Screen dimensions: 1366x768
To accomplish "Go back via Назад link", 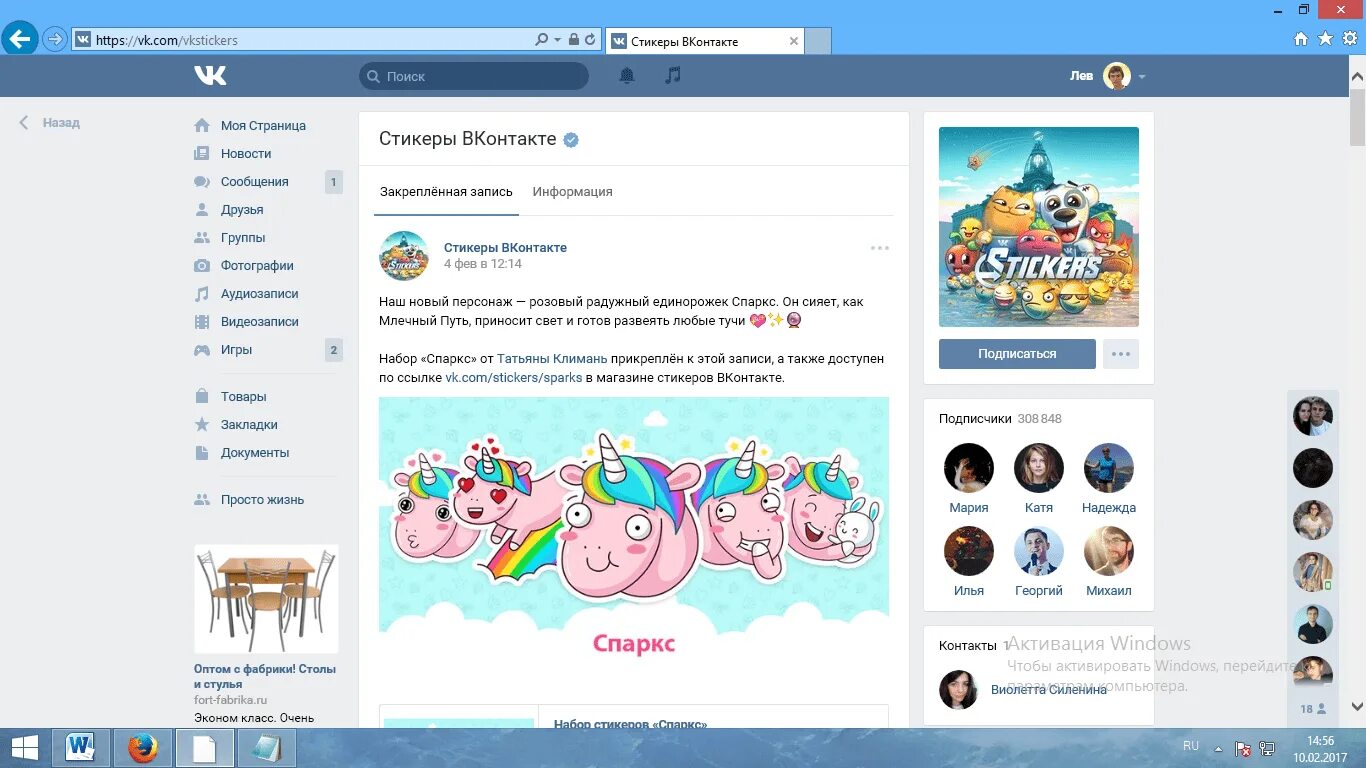I will tap(50, 123).
